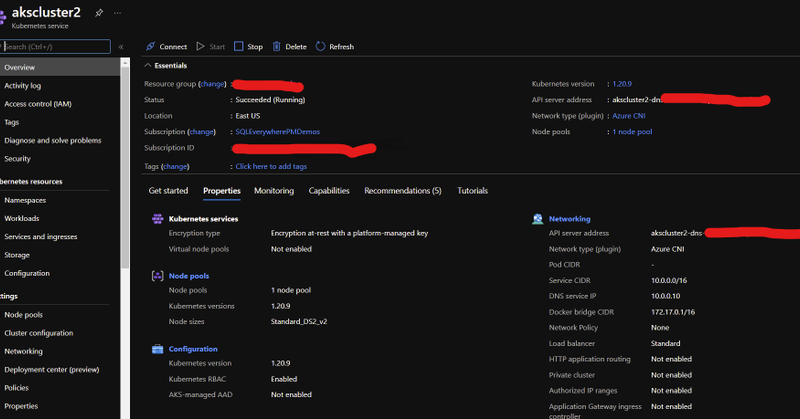Viewport: 800px width, 419px height.
Task: Select the East US location value
Action: pyautogui.click(x=247, y=116)
